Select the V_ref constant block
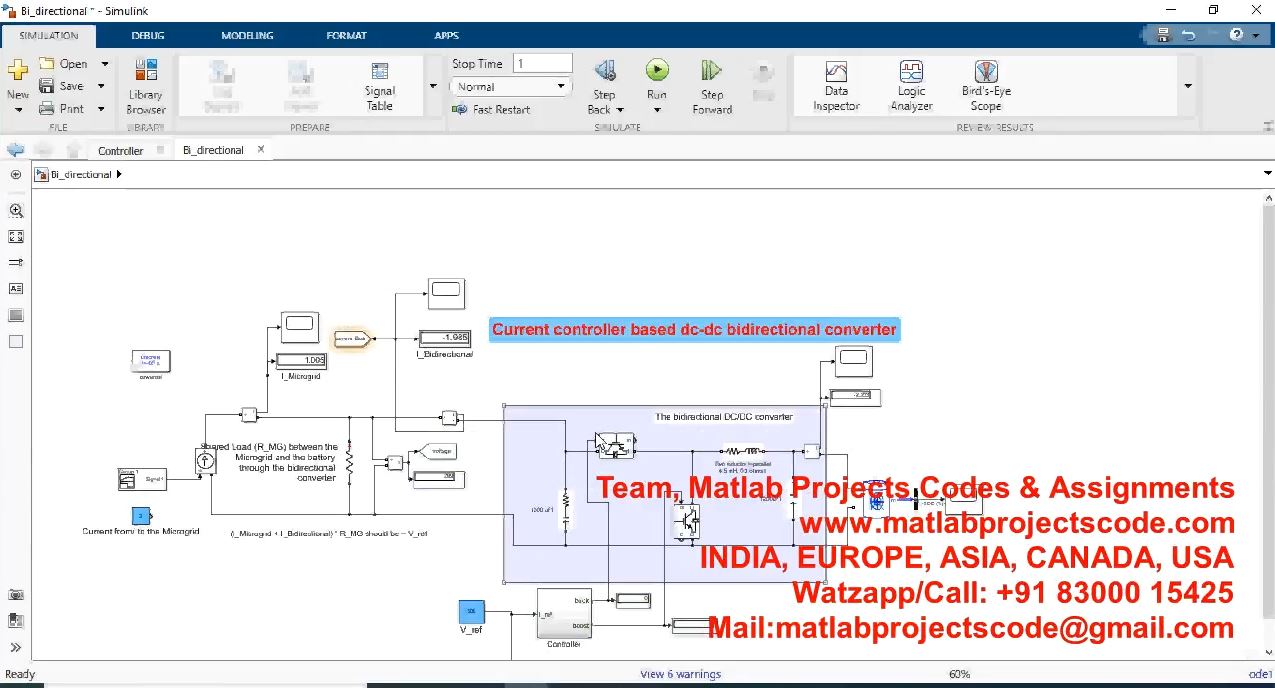This screenshot has height=688, width=1275. point(471,611)
